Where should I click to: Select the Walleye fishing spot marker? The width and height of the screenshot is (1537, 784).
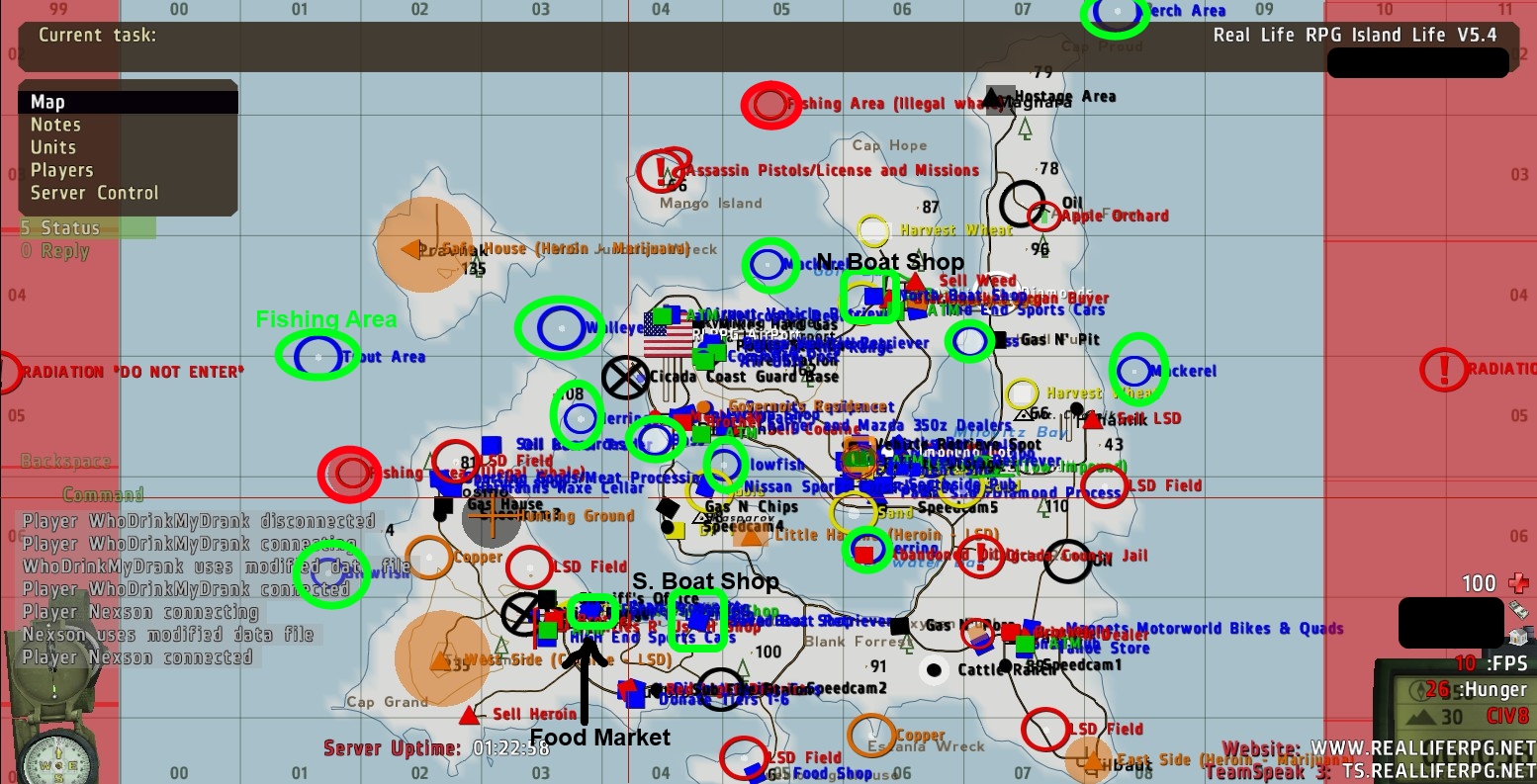click(x=559, y=327)
